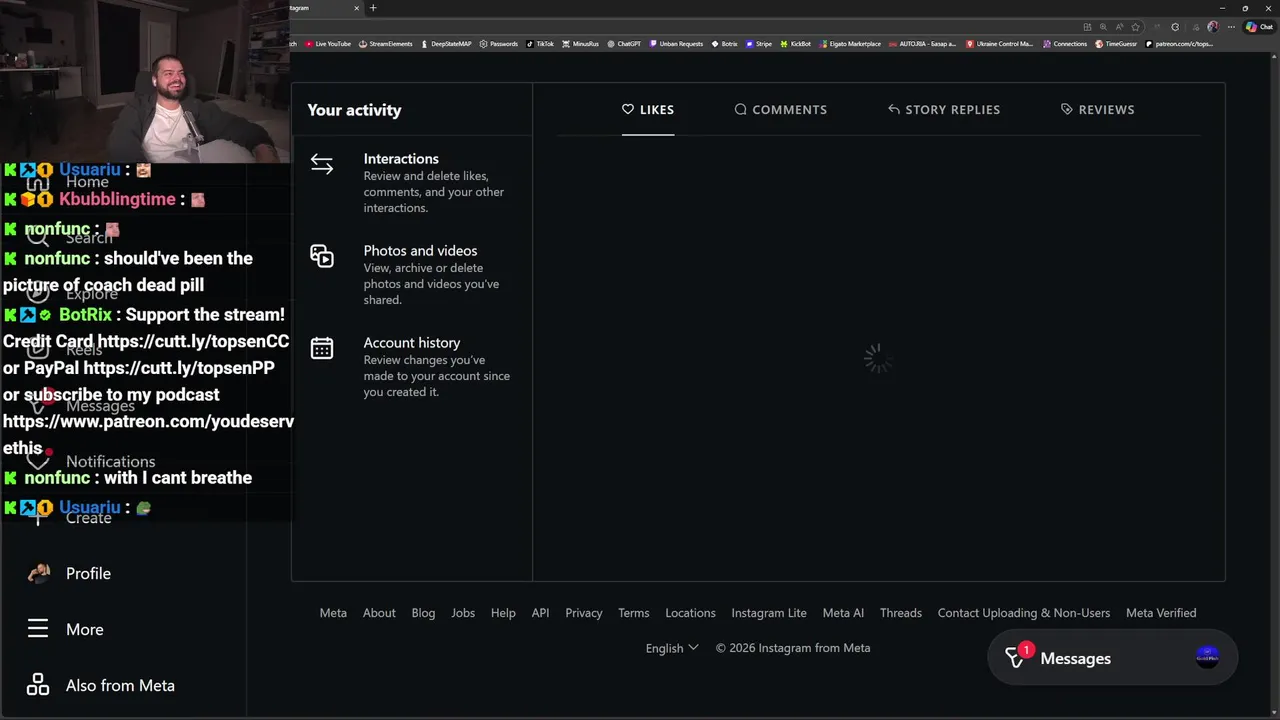This screenshot has width=1280, height=720.
Task: Open the Threads footer link
Action: (901, 613)
